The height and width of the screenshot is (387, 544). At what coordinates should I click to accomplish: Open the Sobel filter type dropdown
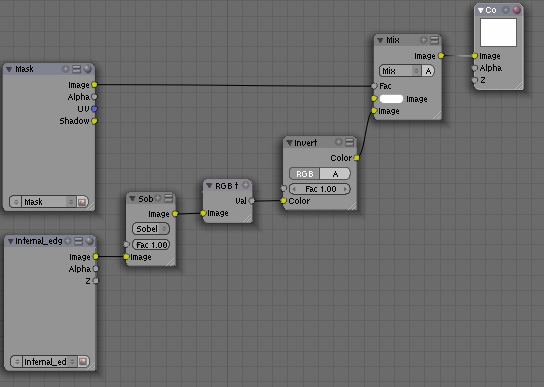(x=151, y=229)
